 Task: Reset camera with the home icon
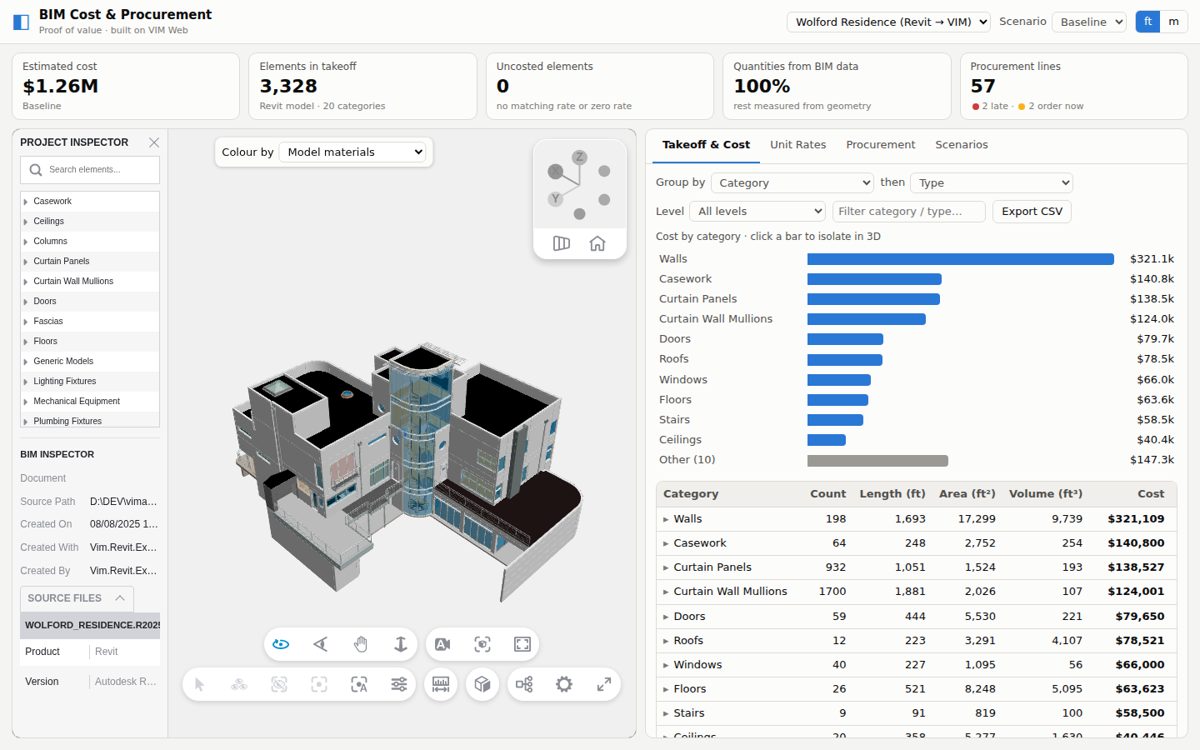(597, 243)
